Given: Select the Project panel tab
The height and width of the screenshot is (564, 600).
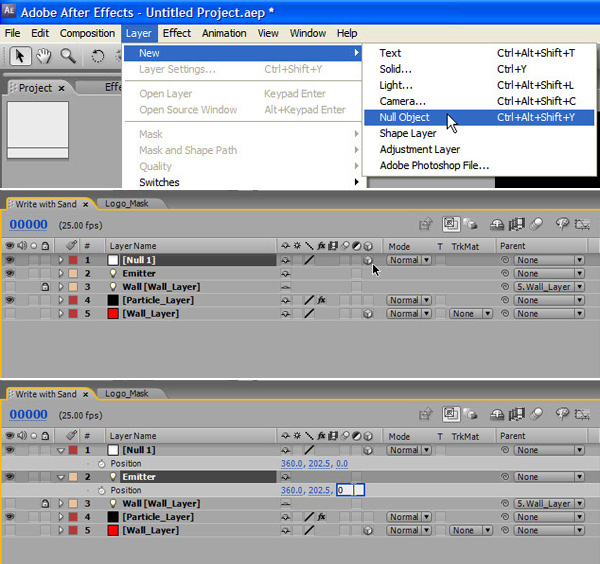Looking at the screenshot, I should tap(35, 88).
